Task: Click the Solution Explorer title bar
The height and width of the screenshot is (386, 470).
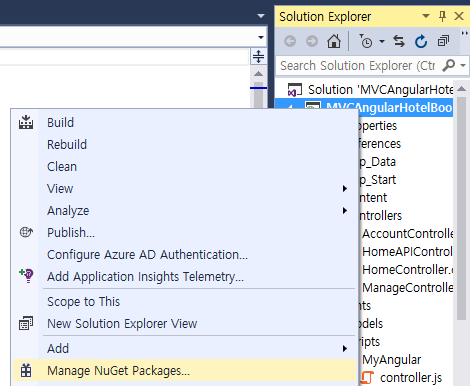Action: tap(347, 16)
